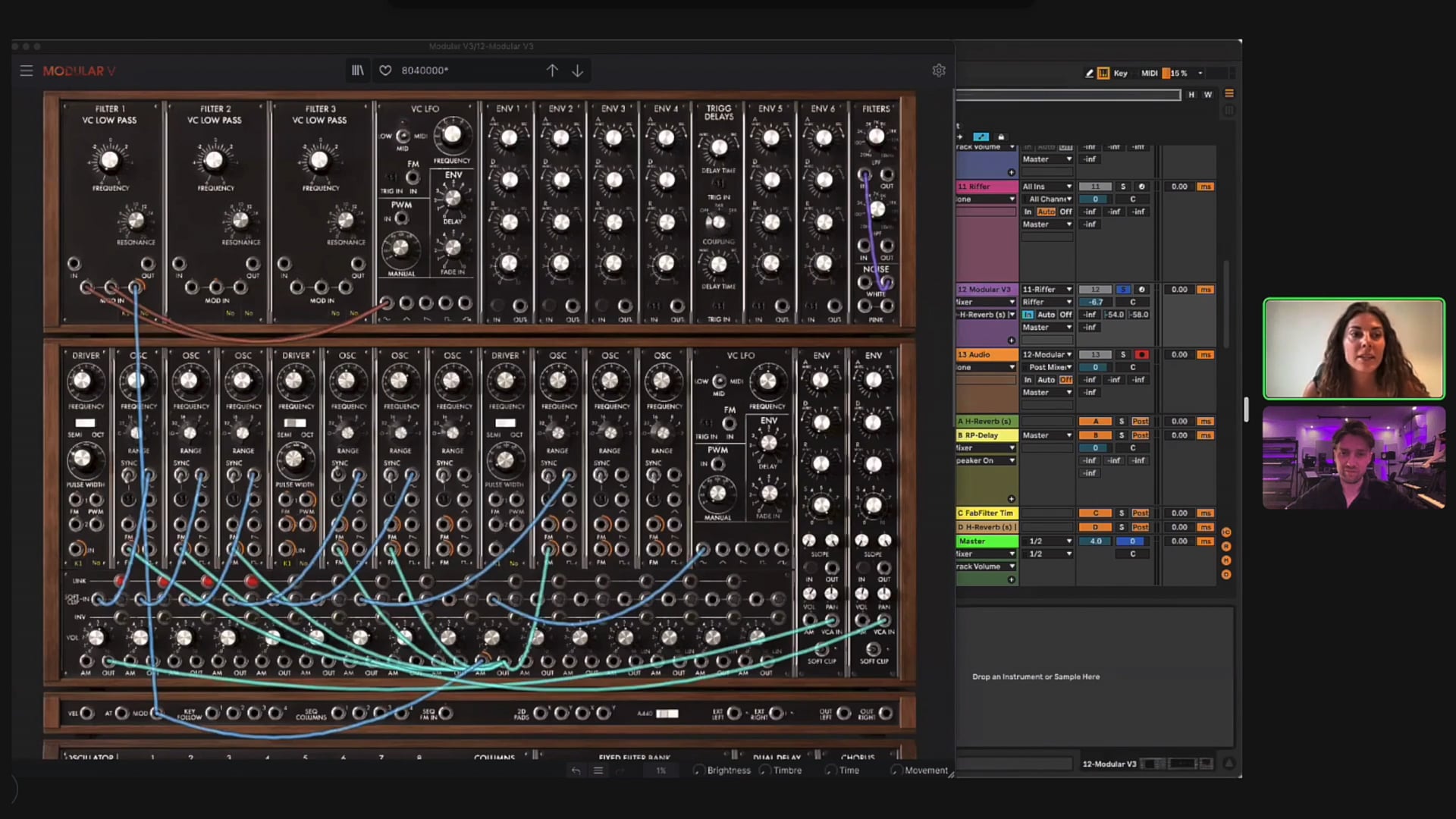Screen dimensions: 1456x819
Task: Click the Timbre macro knob
Action: [x=765, y=770]
